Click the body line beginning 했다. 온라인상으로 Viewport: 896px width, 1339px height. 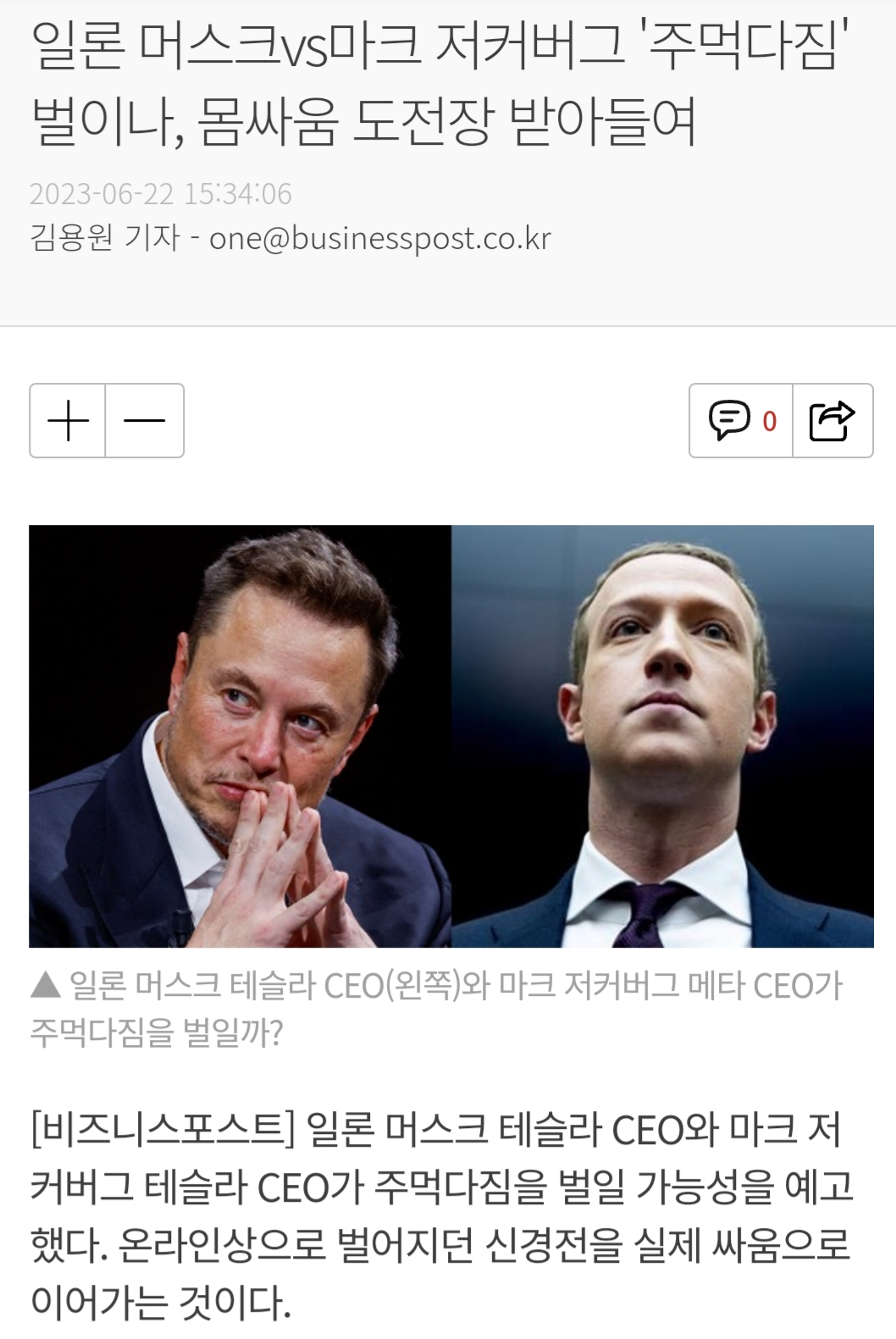(x=440, y=1244)
